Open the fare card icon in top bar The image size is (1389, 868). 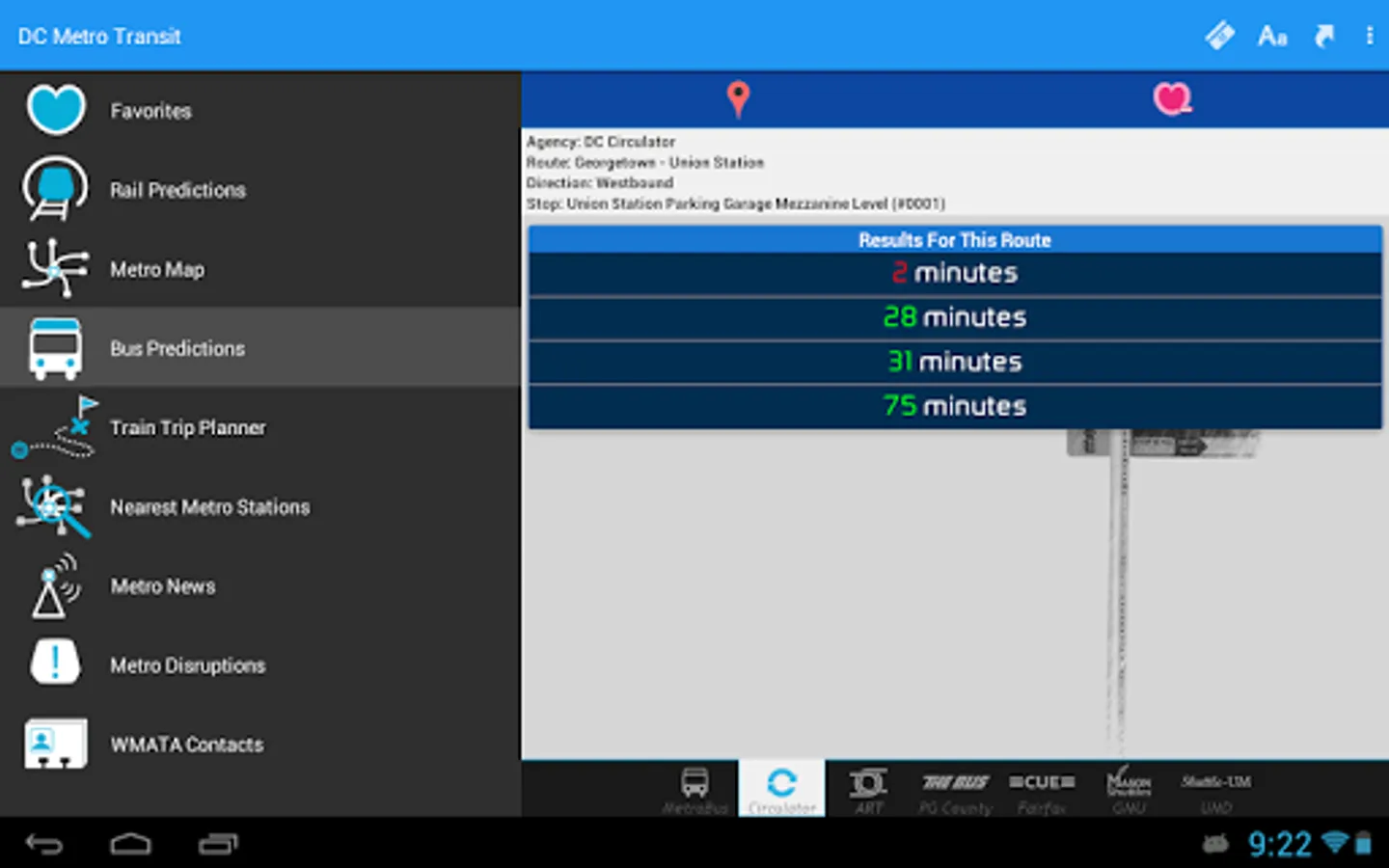pyautogui.click(x=1220, y=36)
